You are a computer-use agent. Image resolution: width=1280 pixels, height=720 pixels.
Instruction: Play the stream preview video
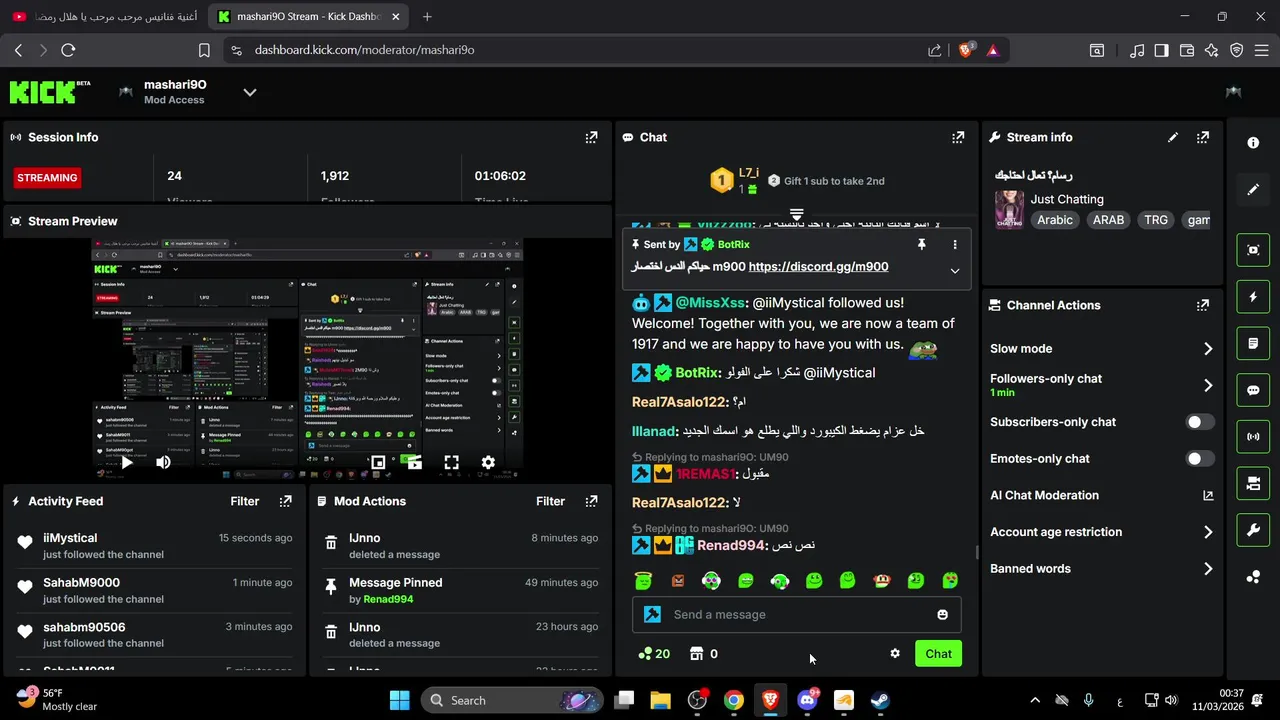pyautogui.click(x=127, y=462)
